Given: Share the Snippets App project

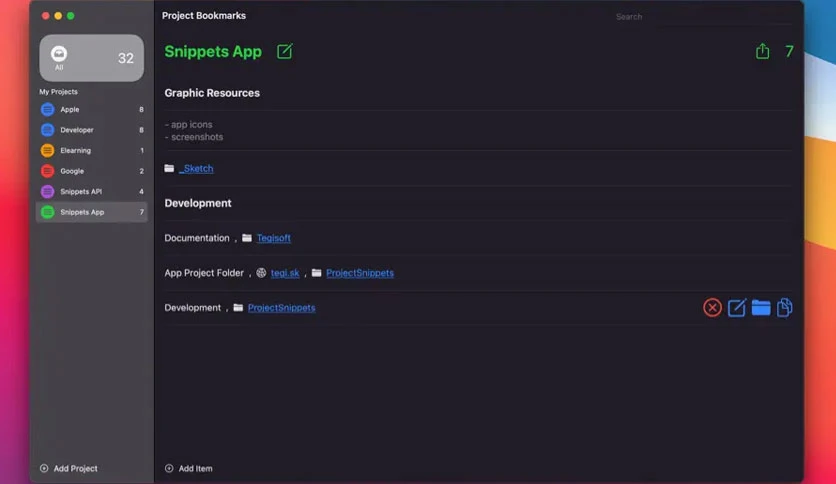Looking at the screenshot, I should (x=762, y=51).
